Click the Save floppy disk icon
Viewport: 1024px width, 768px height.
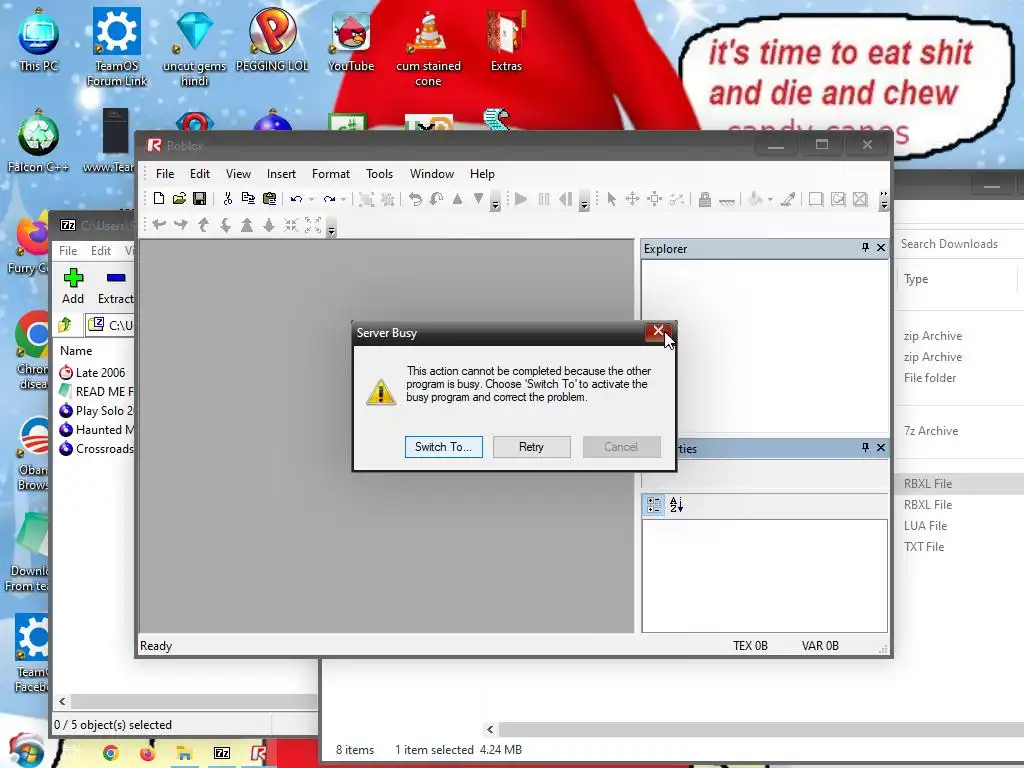point(200,199)
